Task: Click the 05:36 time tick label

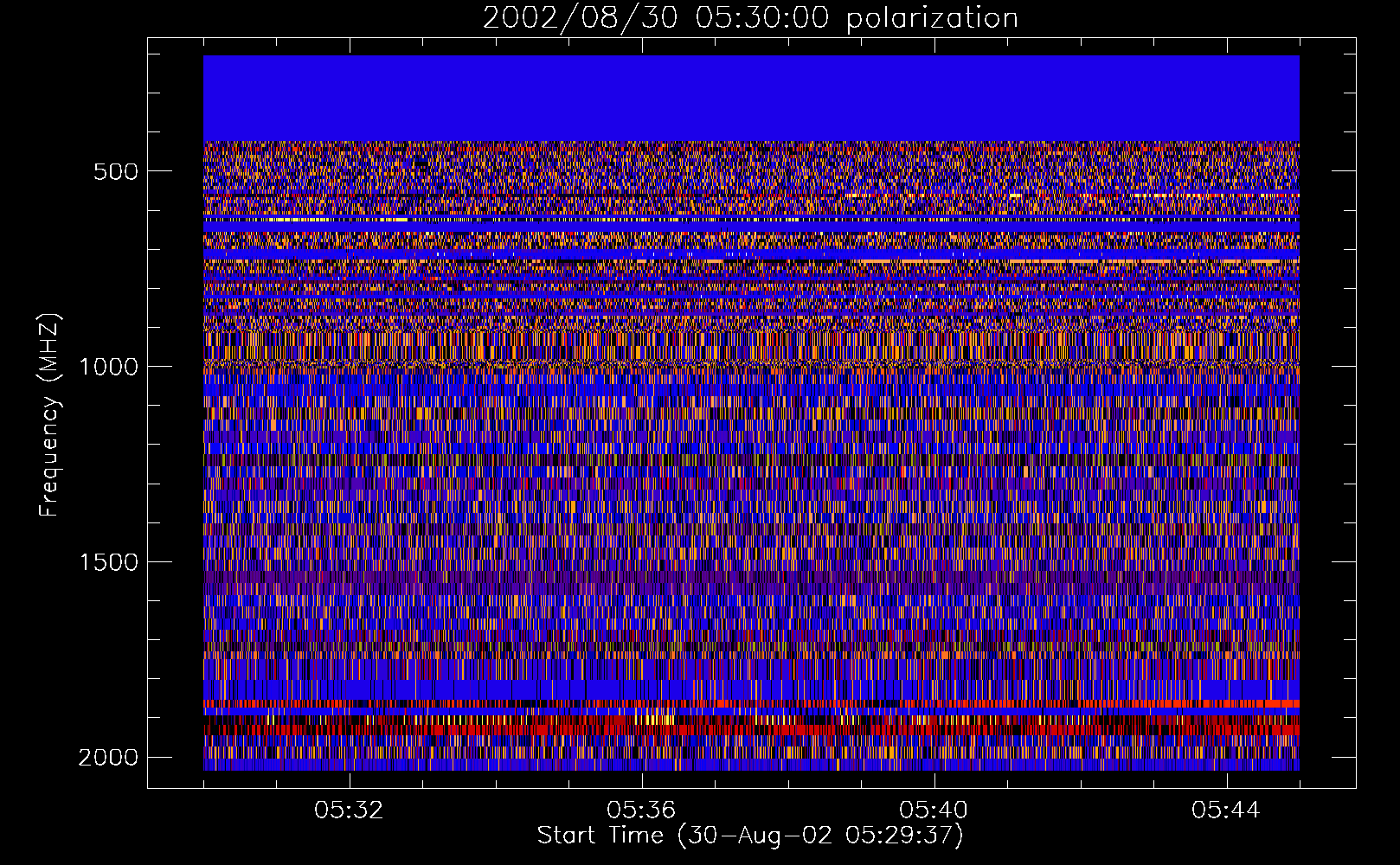Action: point(642,811)
